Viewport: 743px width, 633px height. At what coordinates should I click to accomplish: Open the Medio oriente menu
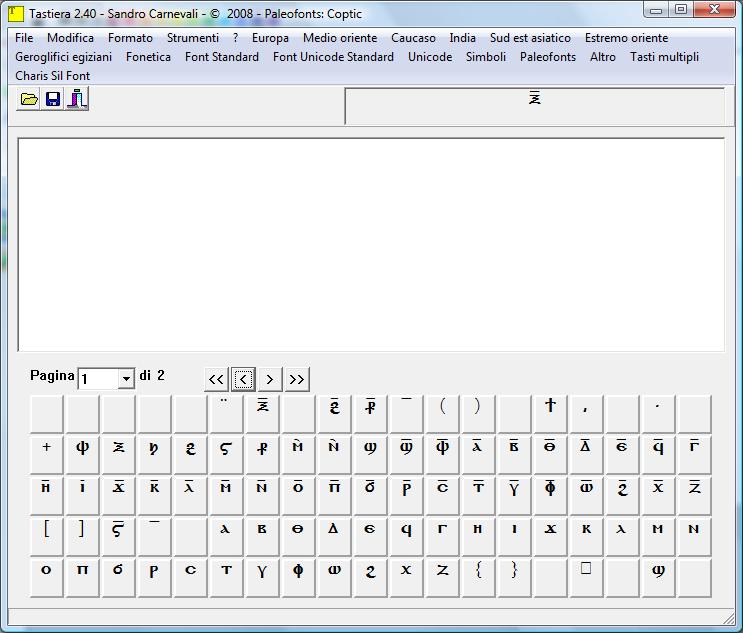(x=340, y=38)
